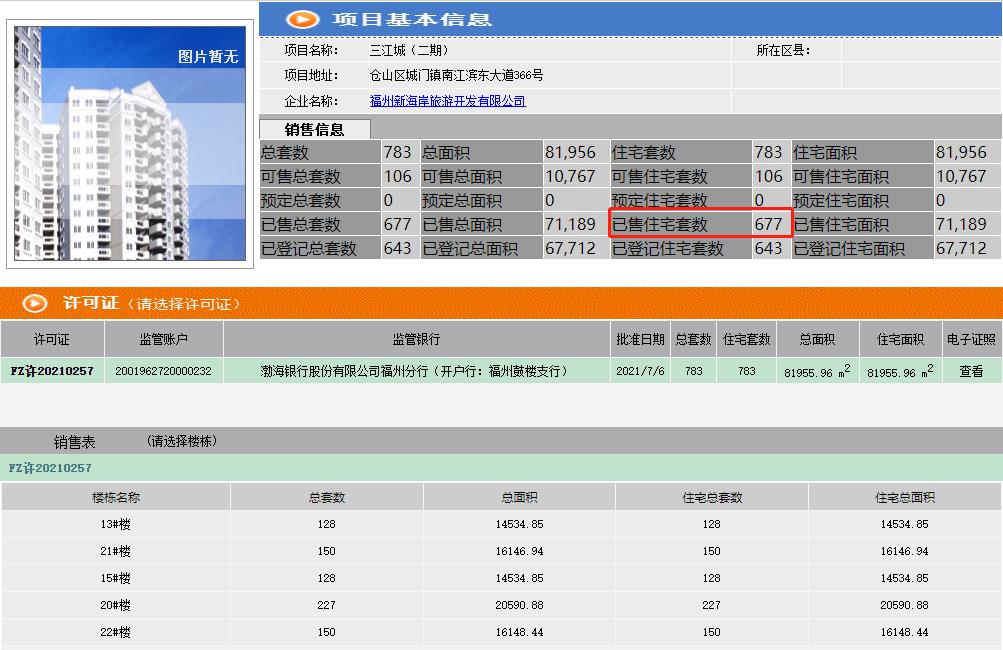Open the 22#楼 building name

pos(116,632)
